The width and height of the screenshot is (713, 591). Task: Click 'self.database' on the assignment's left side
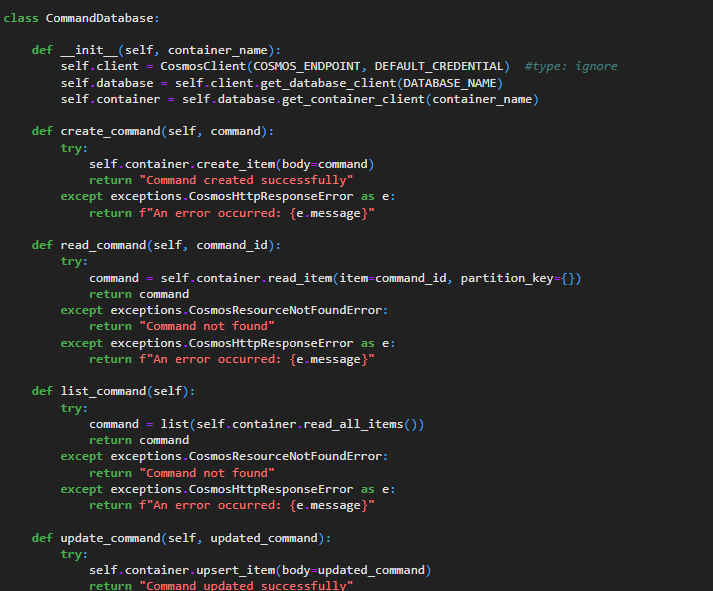(107, 83)
